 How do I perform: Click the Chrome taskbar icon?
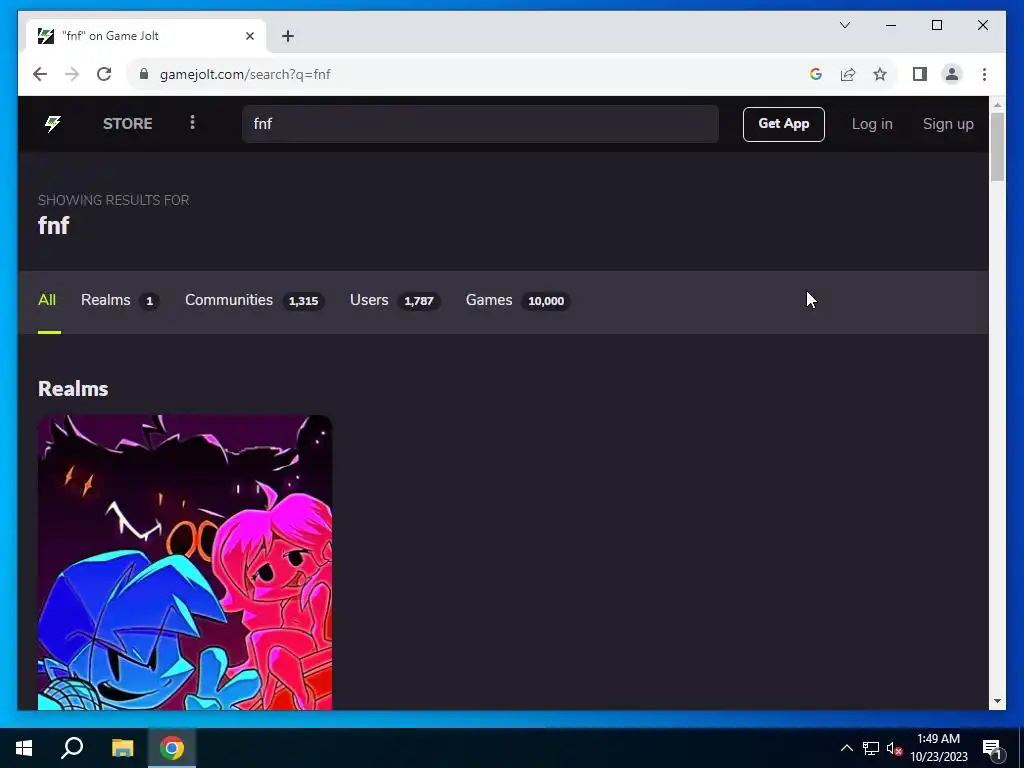click(172, 748)
